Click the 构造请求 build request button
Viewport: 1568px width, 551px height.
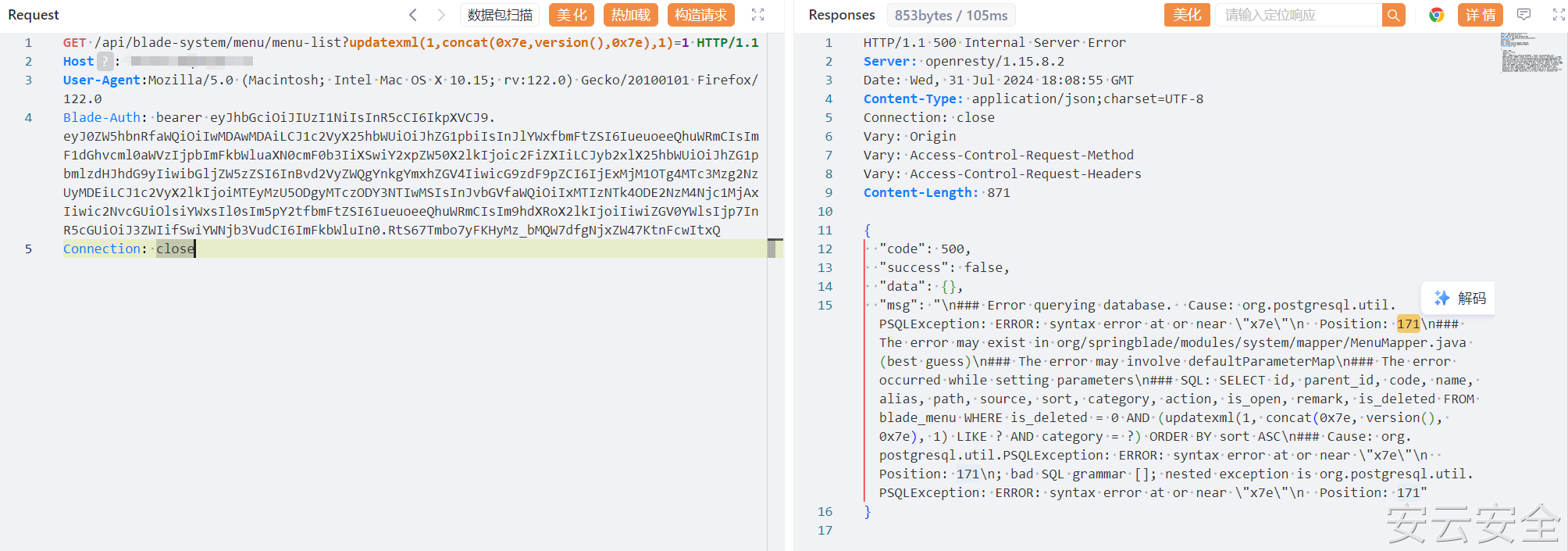(700, 15)
